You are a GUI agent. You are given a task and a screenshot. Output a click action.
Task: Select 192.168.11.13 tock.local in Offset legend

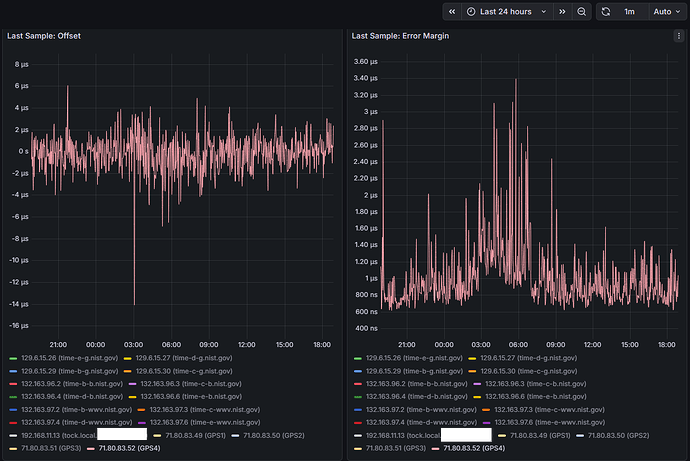59,435
